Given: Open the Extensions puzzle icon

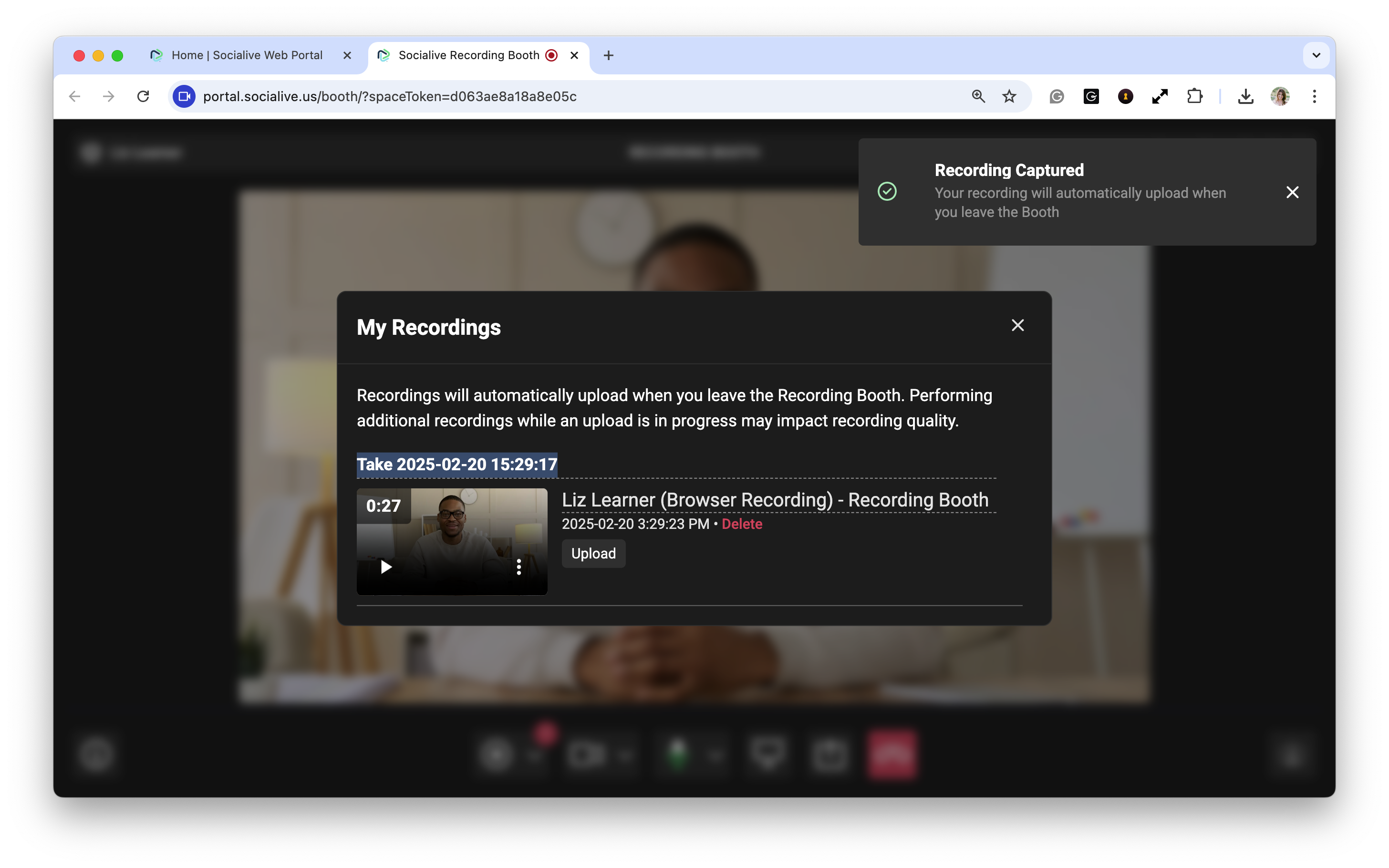Looking at the screenshot, I should pyautogui.click(x=1194, y=96).
